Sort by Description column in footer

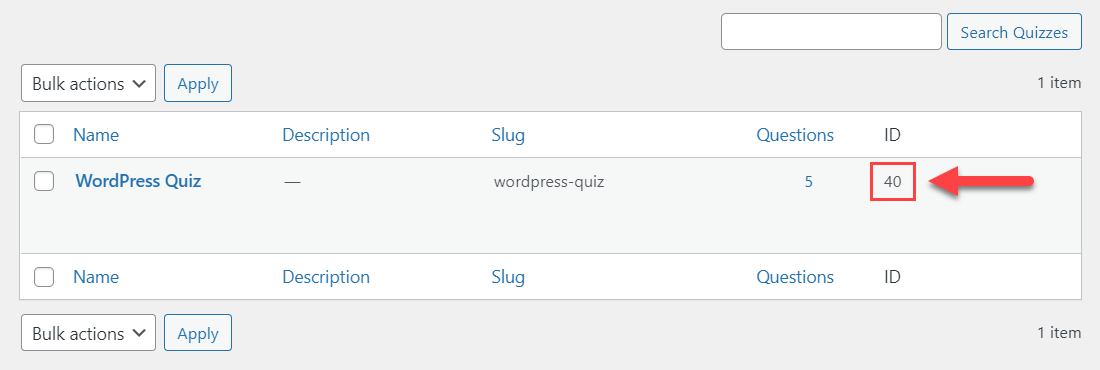click(x=326, y=277)
